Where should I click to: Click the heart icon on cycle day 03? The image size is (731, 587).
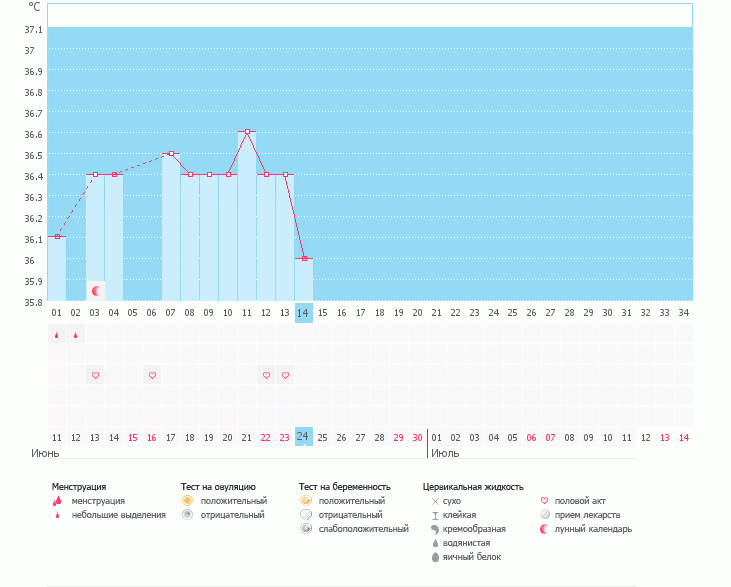tap(95, 375)
